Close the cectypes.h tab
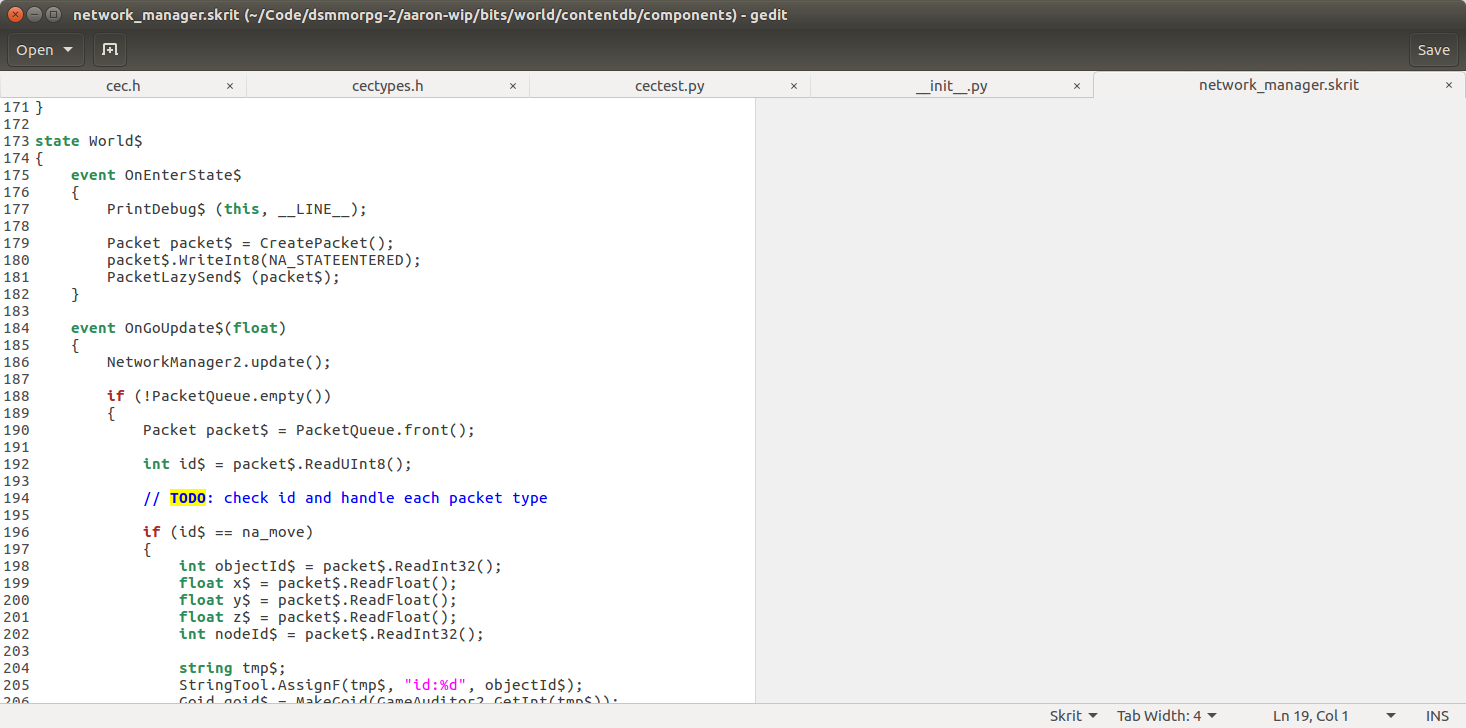 pyautogui.click(x=513, y=86)
